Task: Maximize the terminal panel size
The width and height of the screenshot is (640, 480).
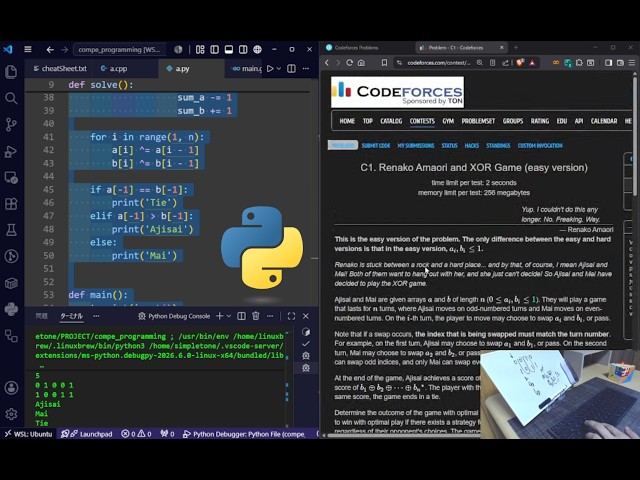Action: (291, 316)
